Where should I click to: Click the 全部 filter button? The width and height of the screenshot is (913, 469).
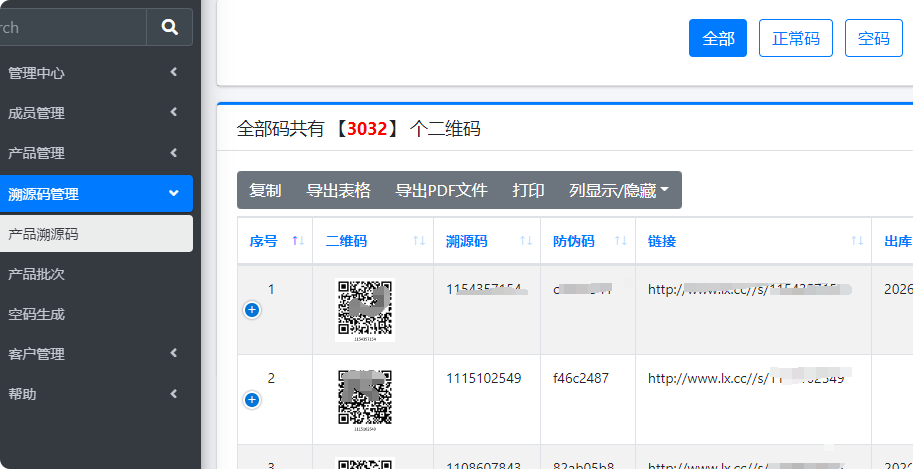(717, 38)
